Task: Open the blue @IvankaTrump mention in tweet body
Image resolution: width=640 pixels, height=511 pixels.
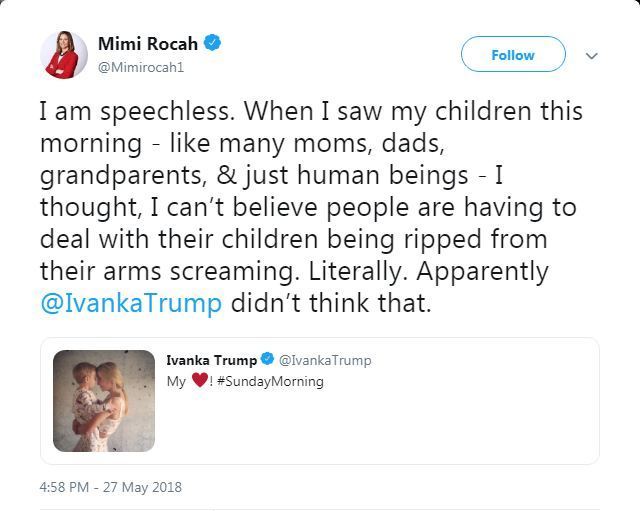Action: pyautogui.click(x=131, y=303)
